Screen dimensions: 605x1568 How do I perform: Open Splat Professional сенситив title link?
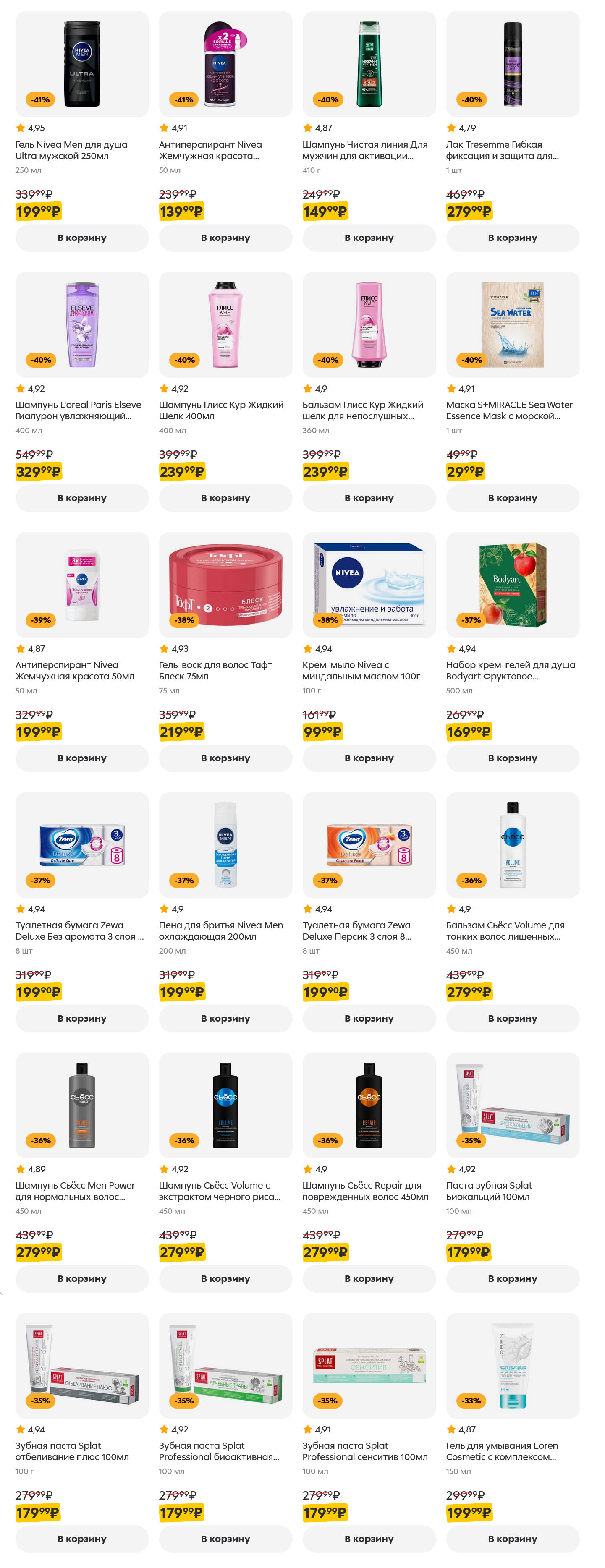[x=365, y=1450]
